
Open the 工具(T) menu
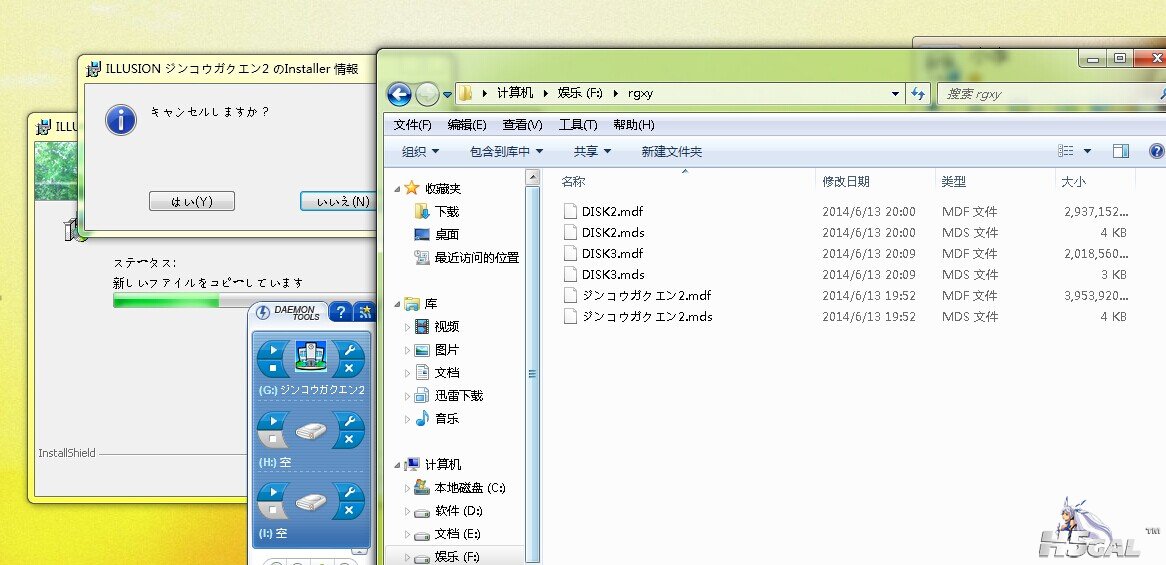578,125
